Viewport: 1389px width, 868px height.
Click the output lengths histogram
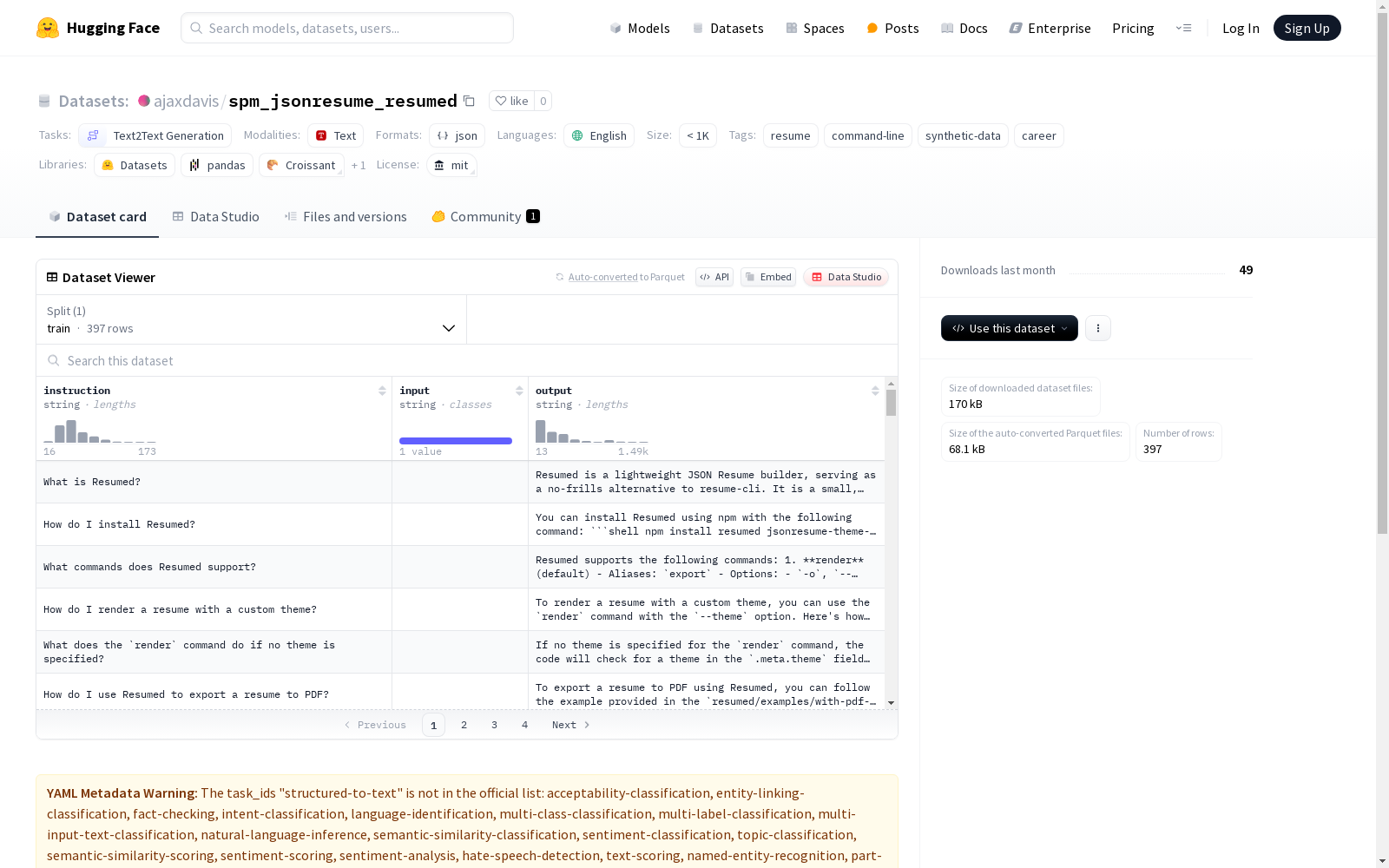(x=592, y=431)
